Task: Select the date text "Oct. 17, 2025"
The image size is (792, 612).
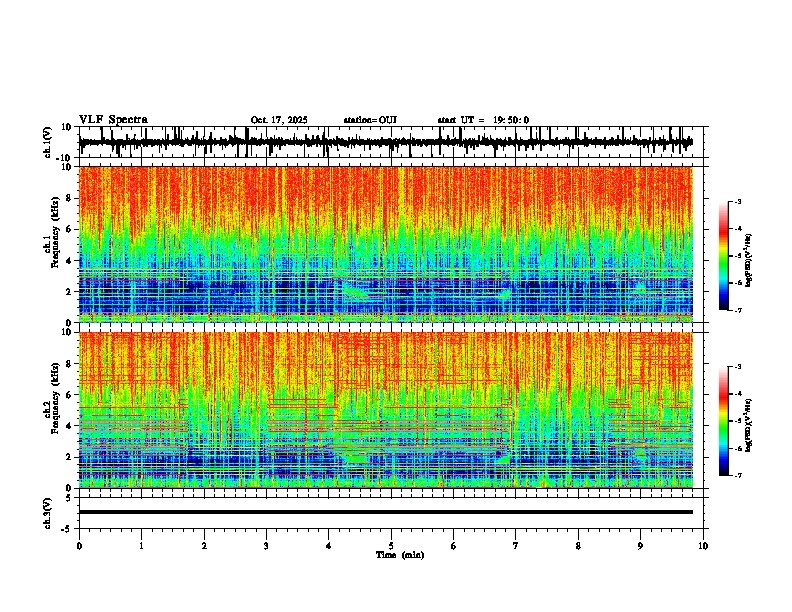Action: pos(279,120)
